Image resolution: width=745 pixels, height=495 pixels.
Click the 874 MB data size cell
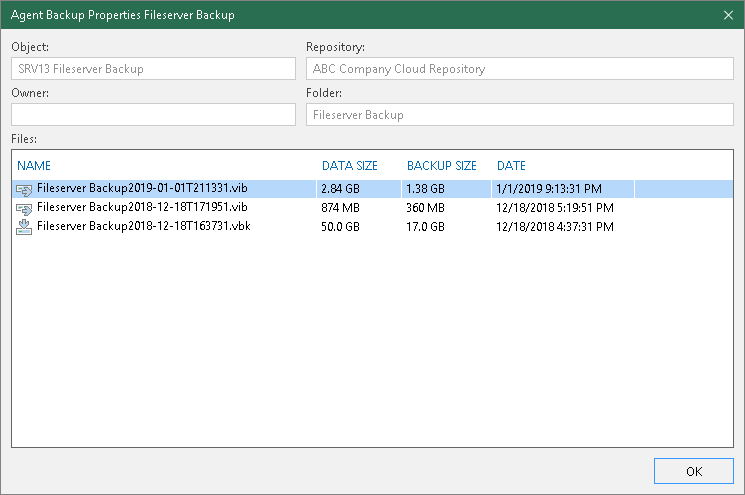pyautogui.click(x=340, y=208)
